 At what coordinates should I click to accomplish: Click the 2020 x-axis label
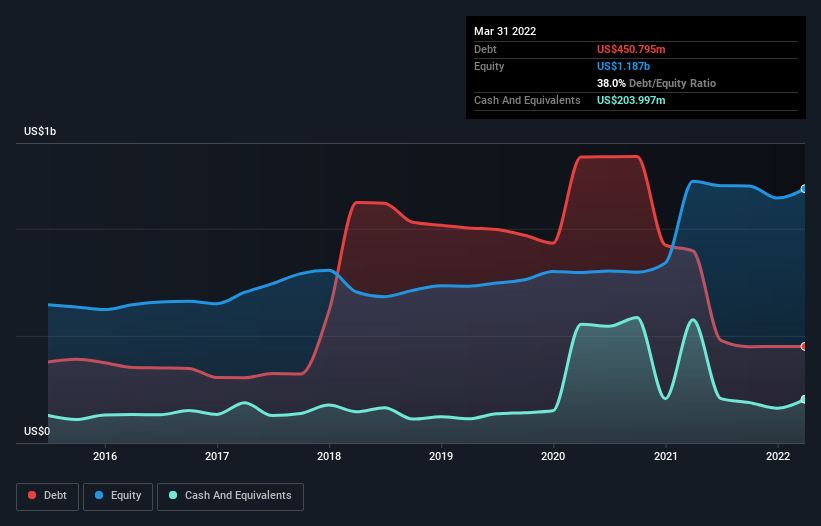tap(553, 456)
